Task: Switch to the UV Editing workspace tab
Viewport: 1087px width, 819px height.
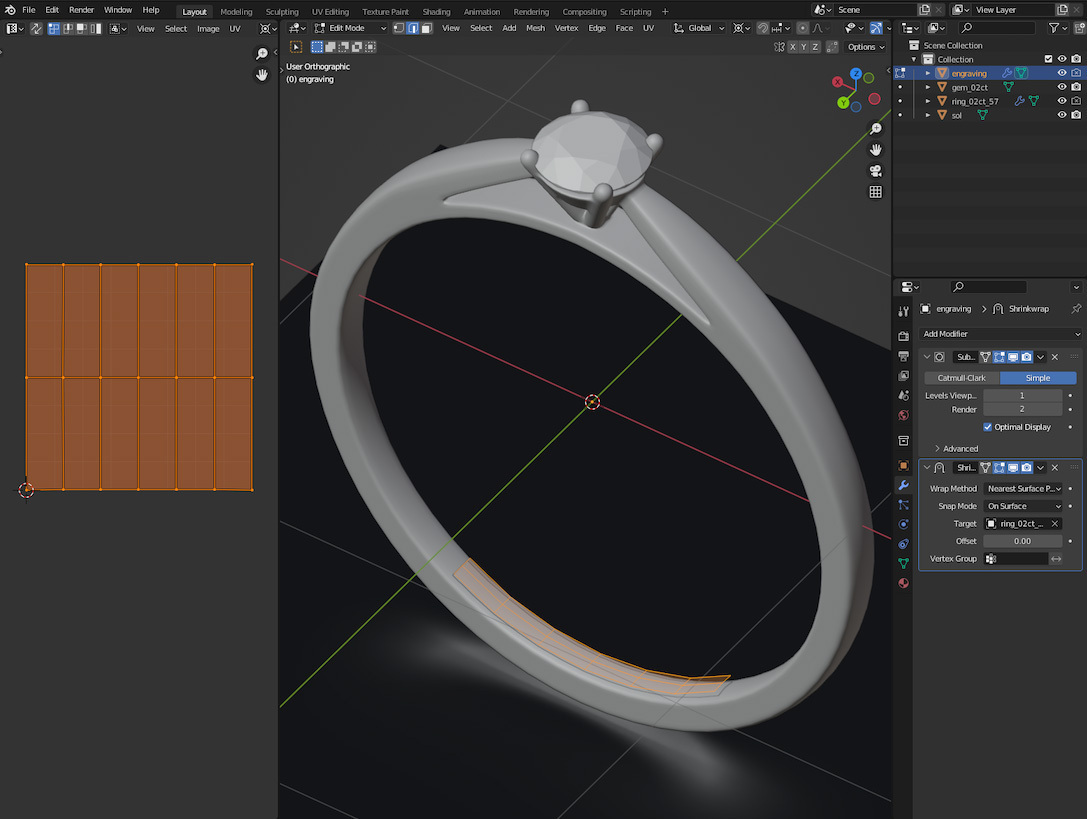Action: [330, 11]
